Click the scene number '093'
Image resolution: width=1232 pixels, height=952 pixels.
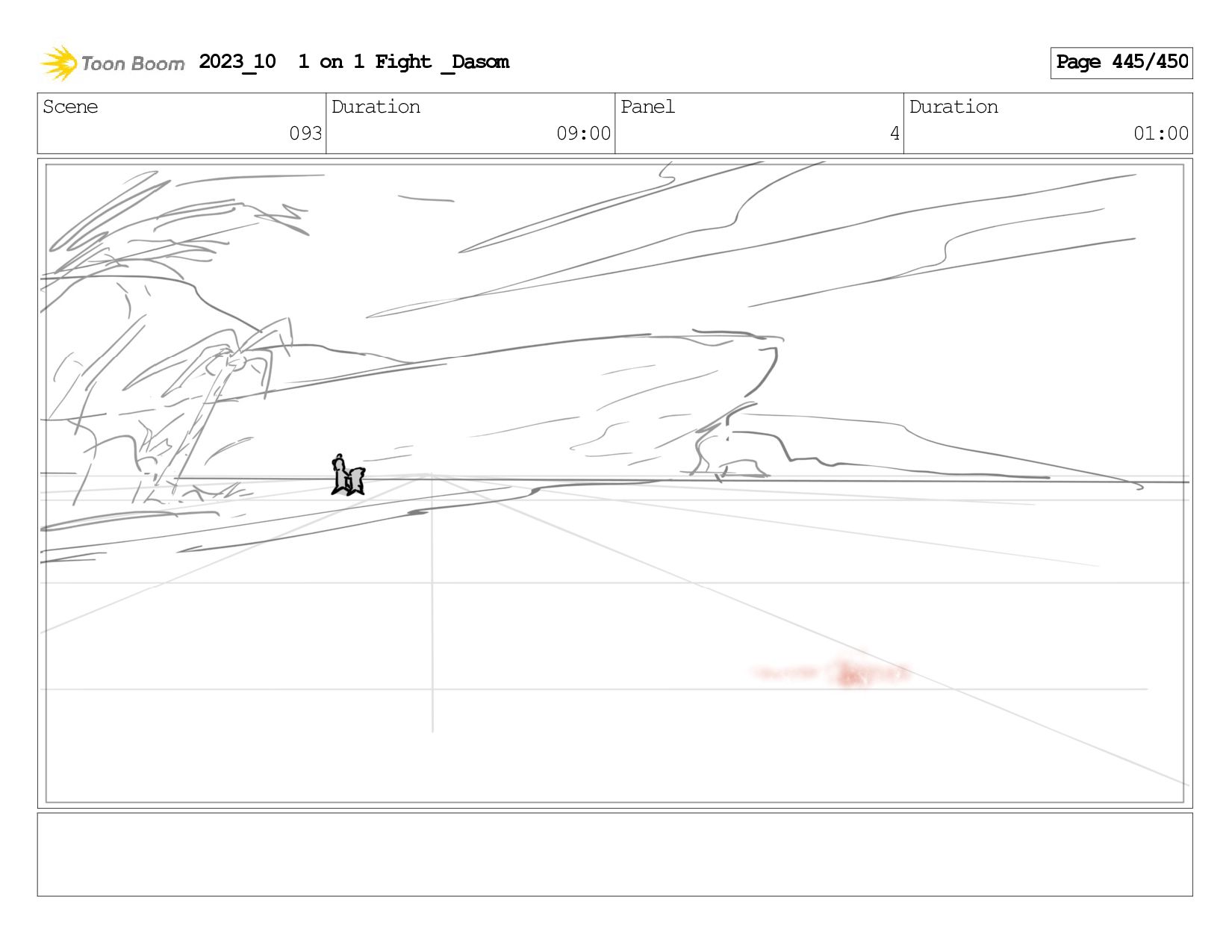pos(305,134)
